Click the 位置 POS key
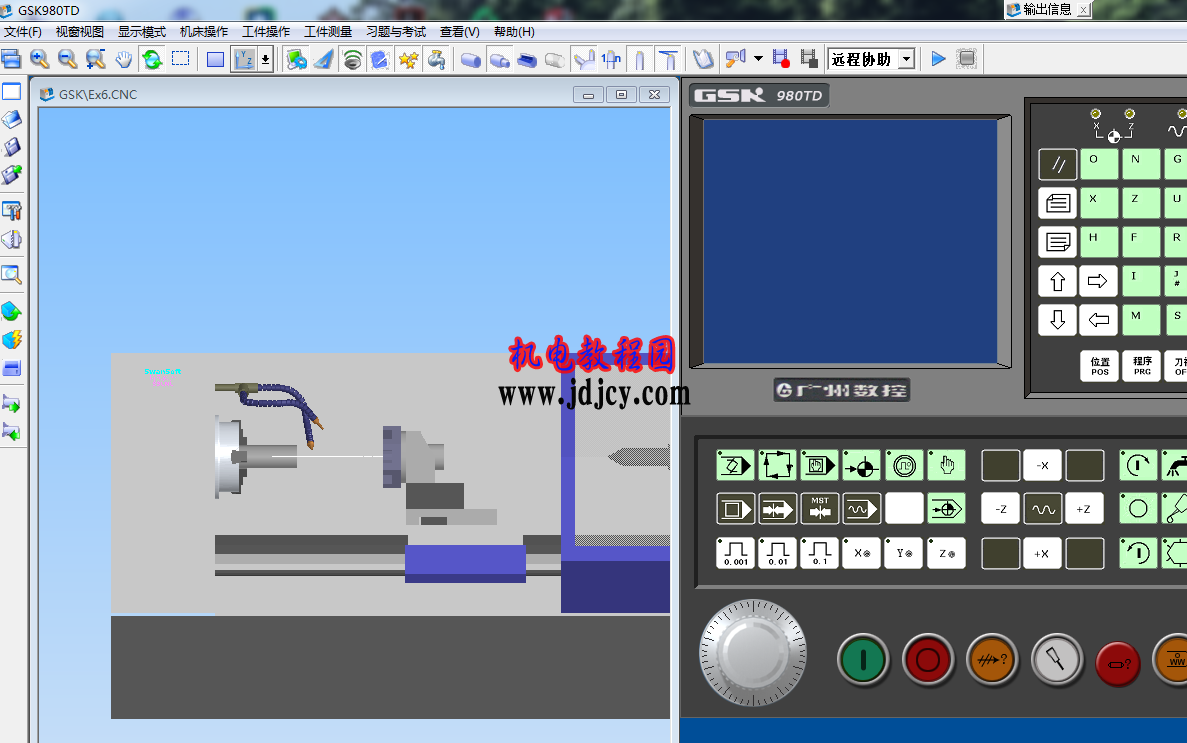Viewport: 1187px width, 743px height. click(x=1100, y=366)
